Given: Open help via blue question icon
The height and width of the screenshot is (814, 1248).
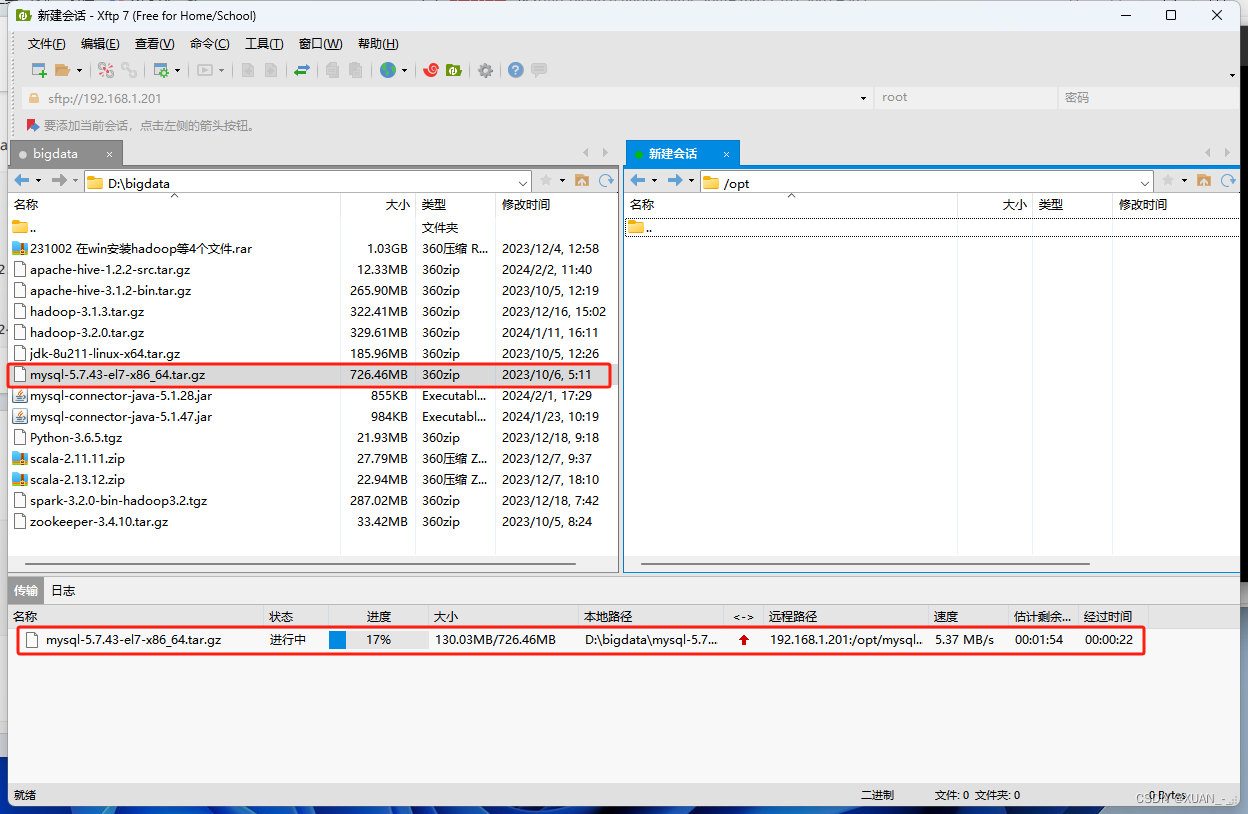Looking at the screenshot, I should [x=516, y=70].
